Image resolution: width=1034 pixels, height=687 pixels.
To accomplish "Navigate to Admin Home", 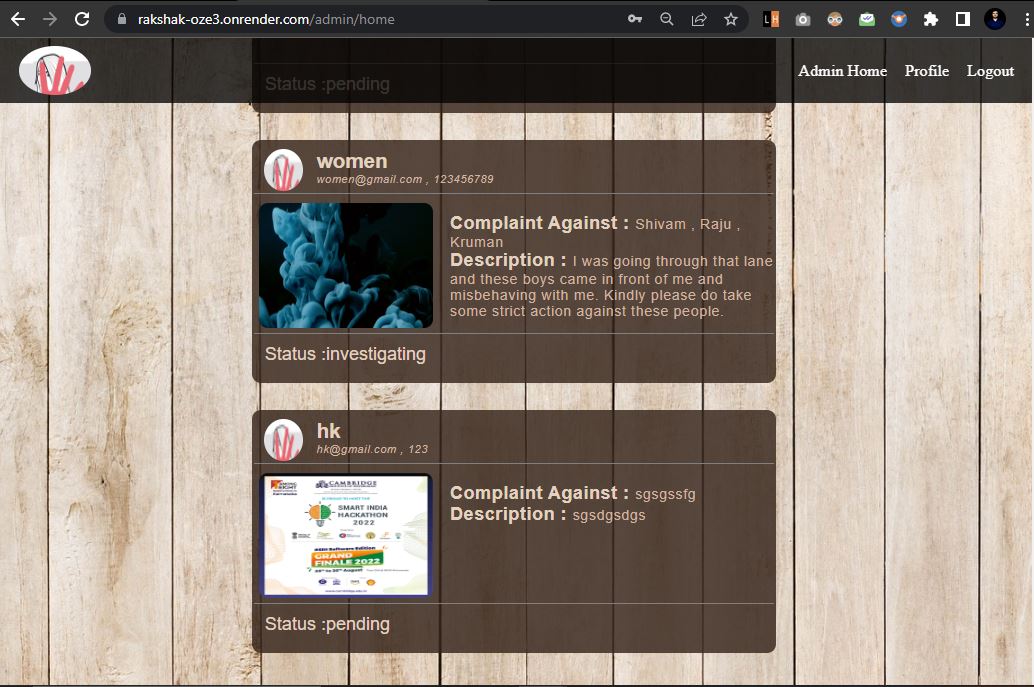I will [x=842, y=71].
